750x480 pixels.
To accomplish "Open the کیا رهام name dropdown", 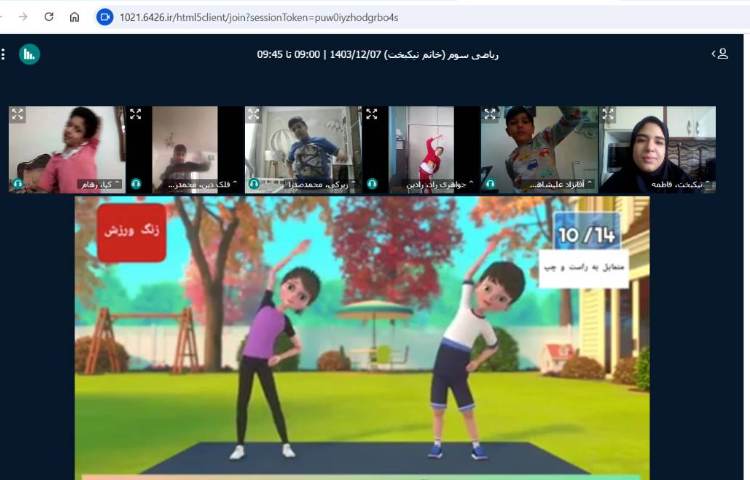I will pyautogui.click(x=100, y=185).
